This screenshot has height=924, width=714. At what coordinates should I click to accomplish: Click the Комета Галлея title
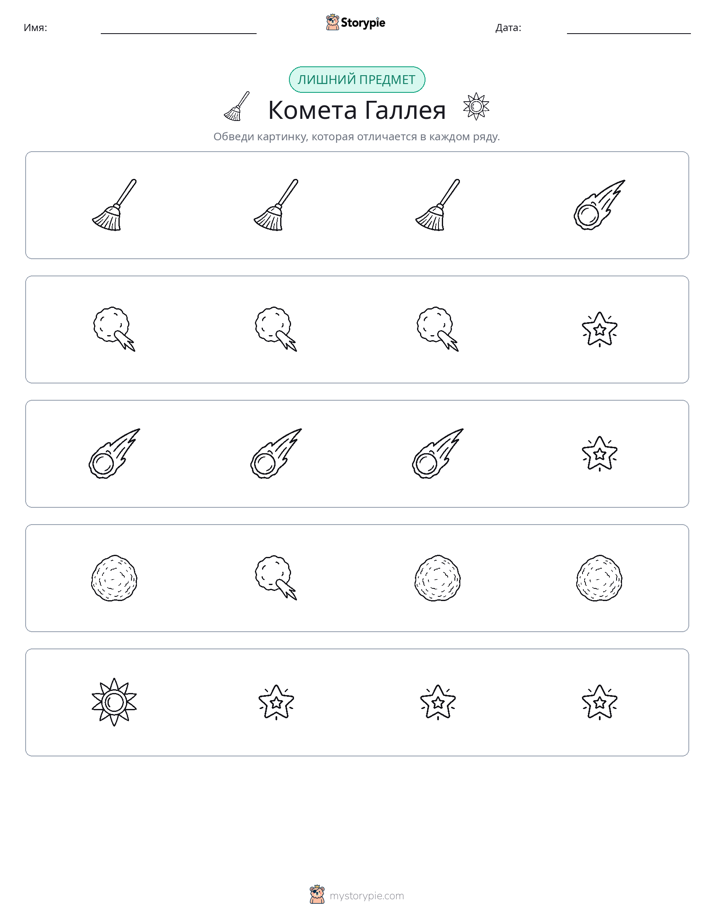356,110
